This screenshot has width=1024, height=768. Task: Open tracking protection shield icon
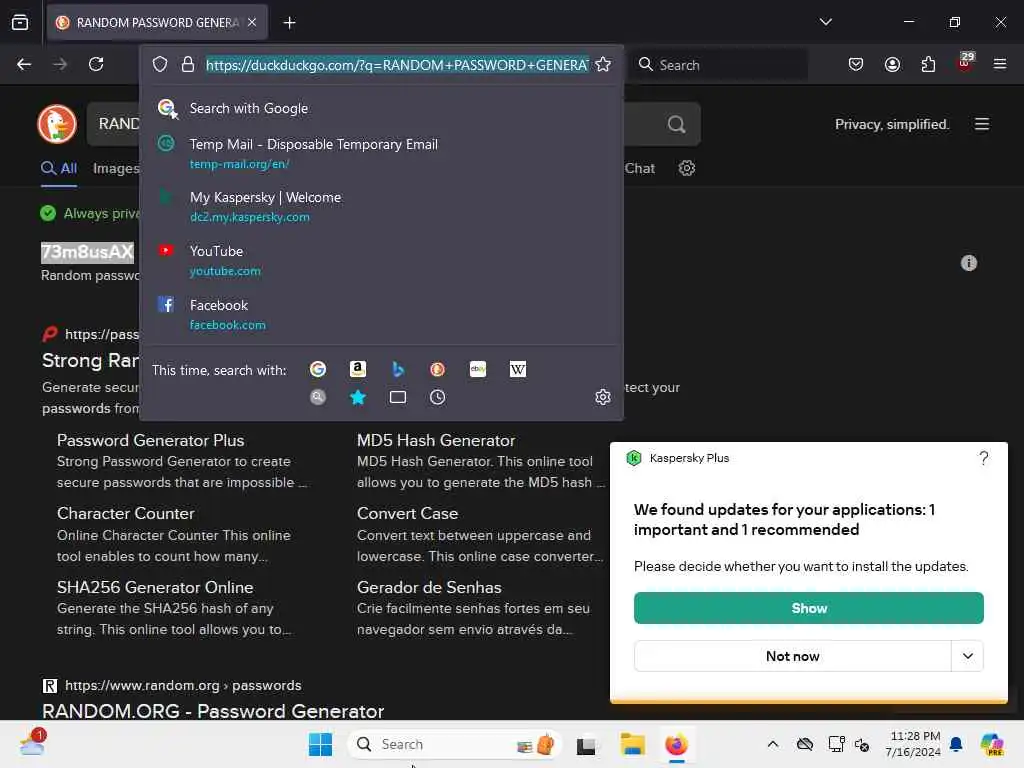[160, 64]
